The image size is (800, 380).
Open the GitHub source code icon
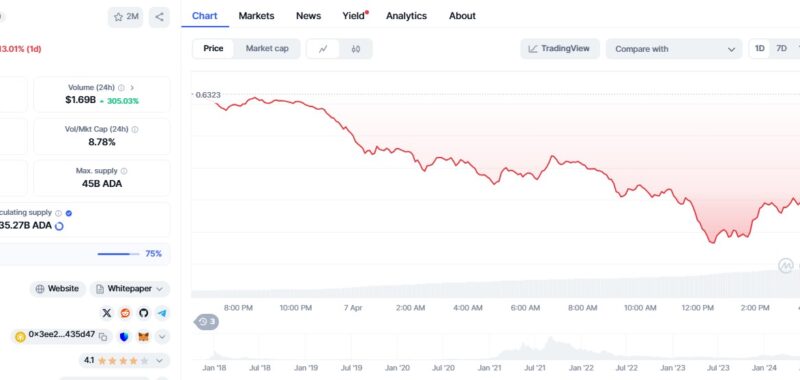(143, 313)
